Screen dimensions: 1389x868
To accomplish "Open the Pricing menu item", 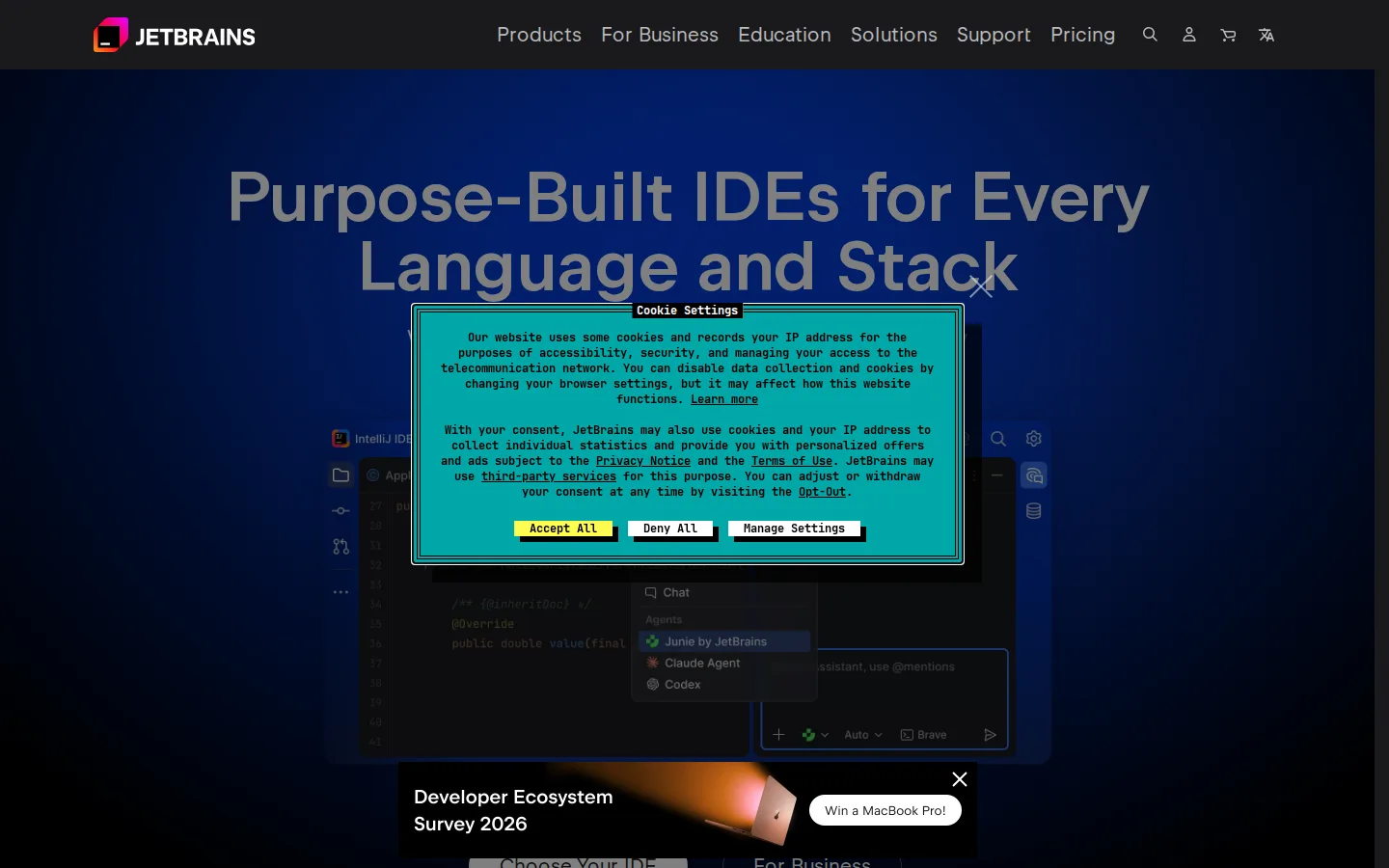I will (x=1082, y=35).
